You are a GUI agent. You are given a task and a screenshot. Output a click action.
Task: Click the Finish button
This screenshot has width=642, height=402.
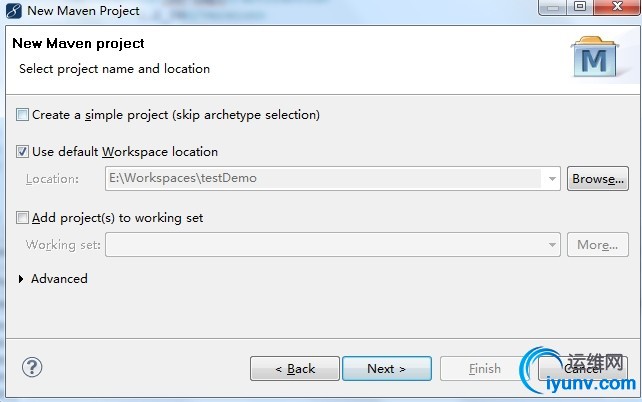485,369
